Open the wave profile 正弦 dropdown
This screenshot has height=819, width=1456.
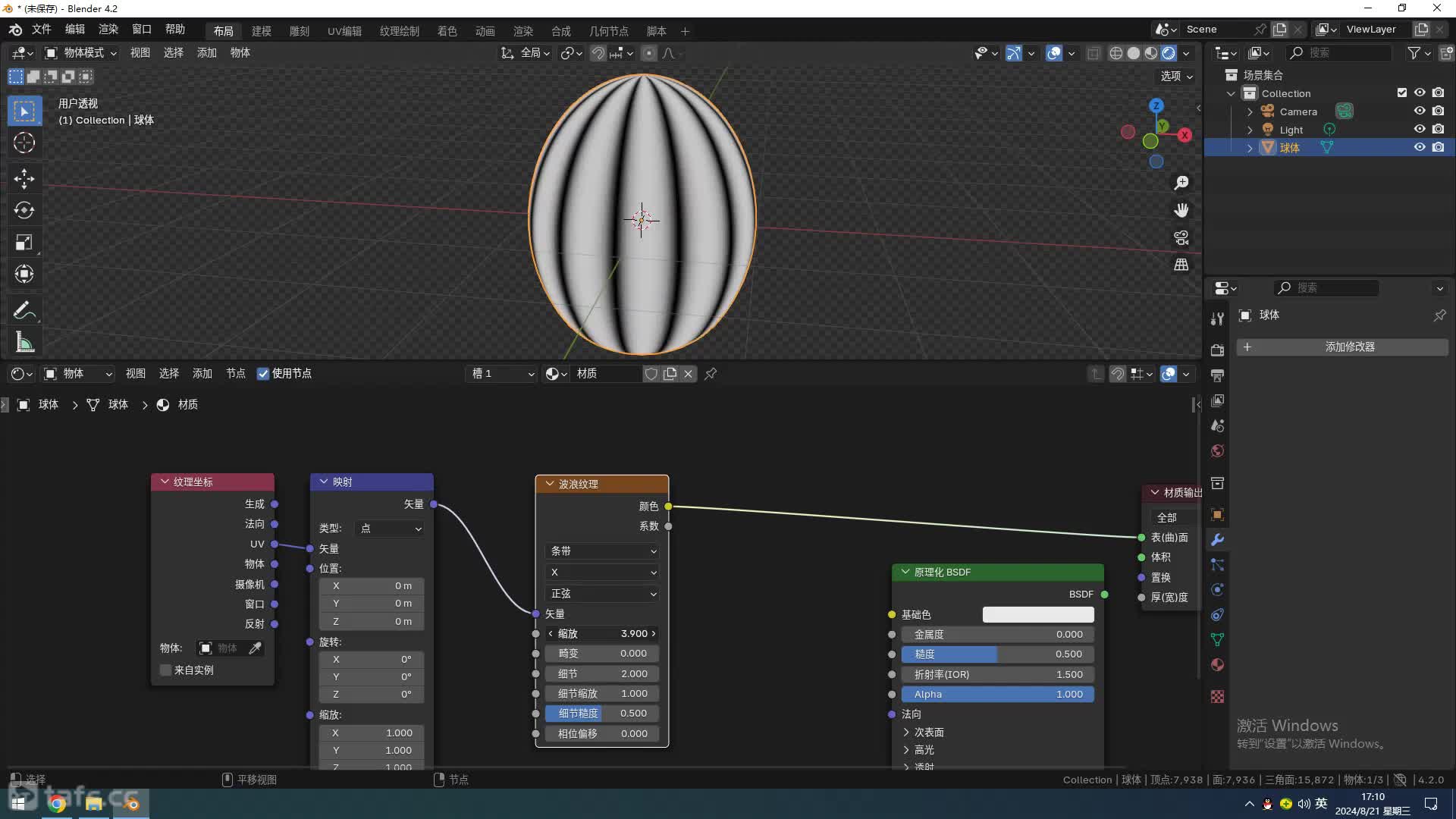point(602,594)
